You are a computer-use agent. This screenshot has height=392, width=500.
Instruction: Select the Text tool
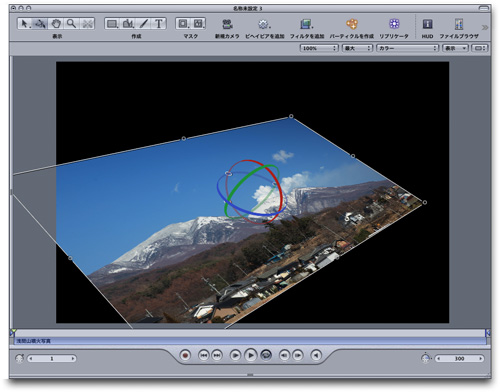[159, 24]
